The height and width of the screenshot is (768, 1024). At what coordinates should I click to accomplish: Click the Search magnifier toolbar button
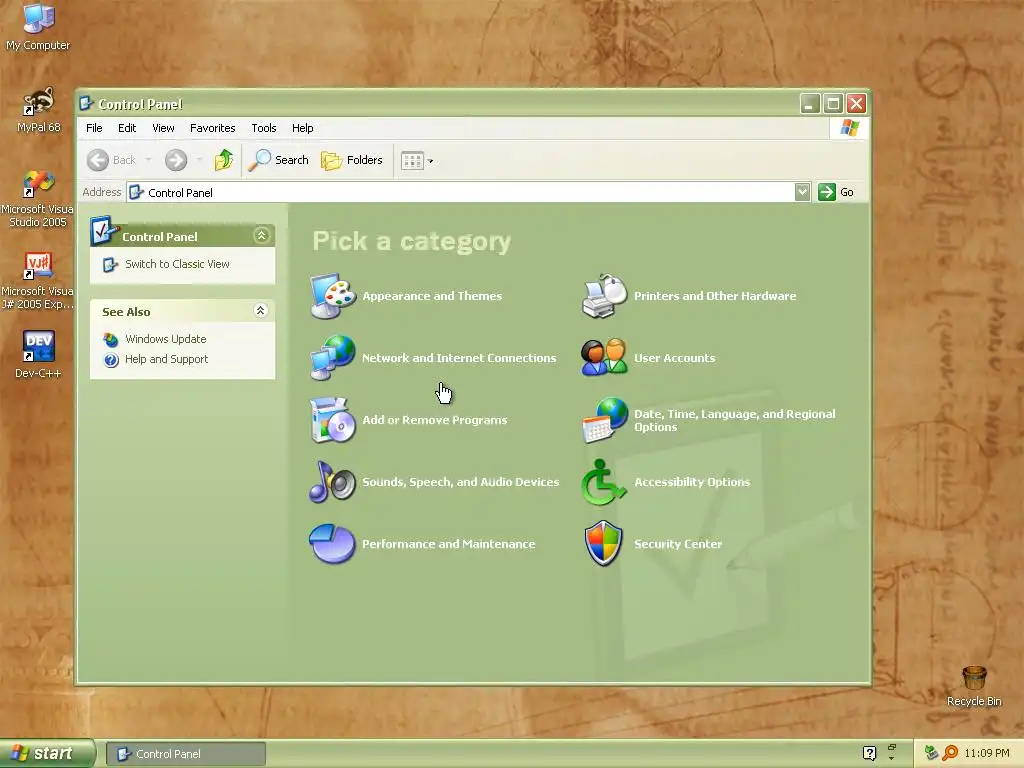click(x=279, y=160)
